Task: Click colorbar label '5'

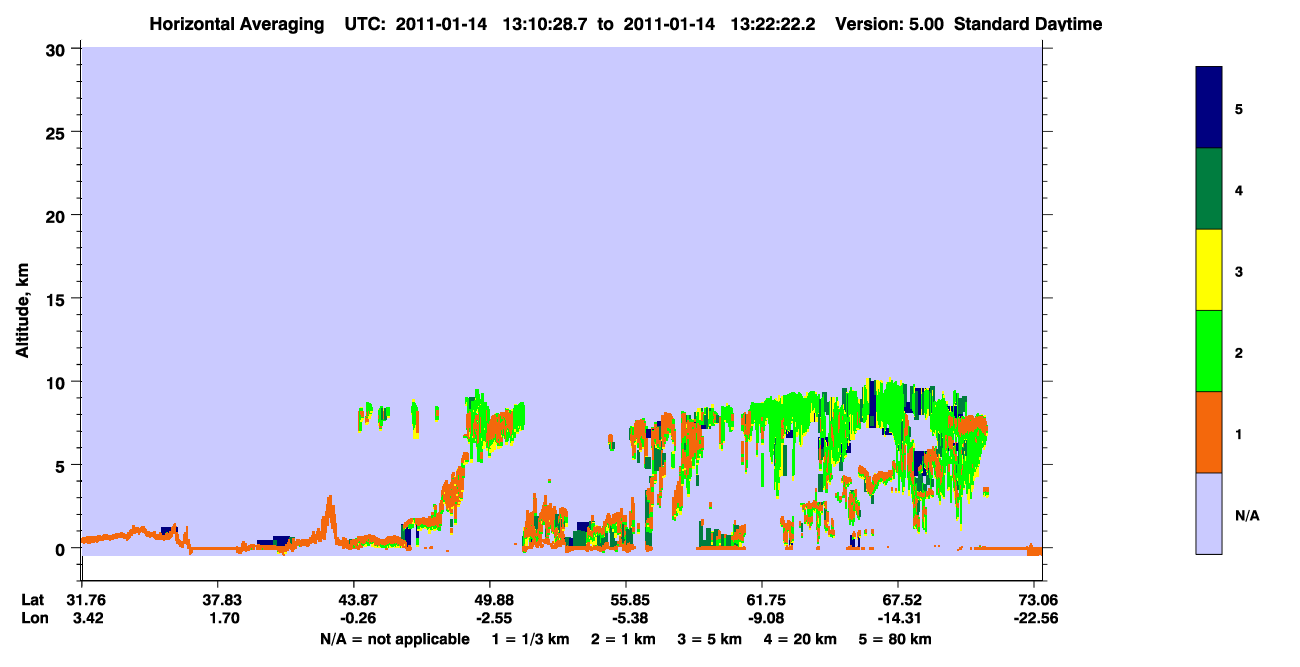Action: pos(1239,109)
